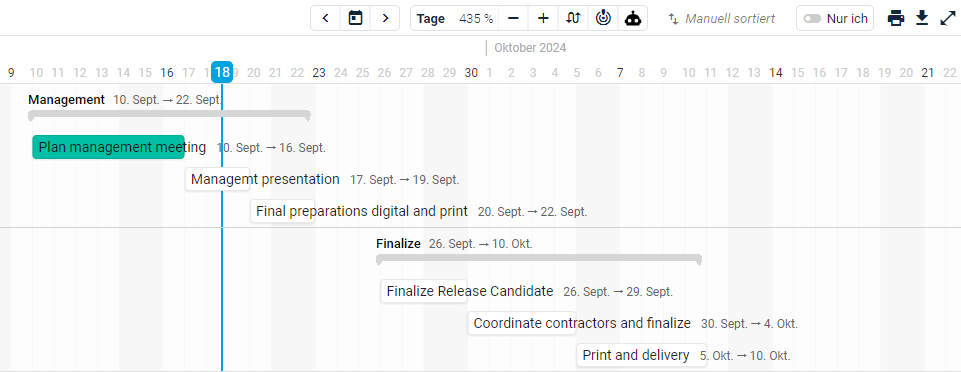Click the robot automation icon
Viewport: 961px width, 372px height.
(632, 18)
